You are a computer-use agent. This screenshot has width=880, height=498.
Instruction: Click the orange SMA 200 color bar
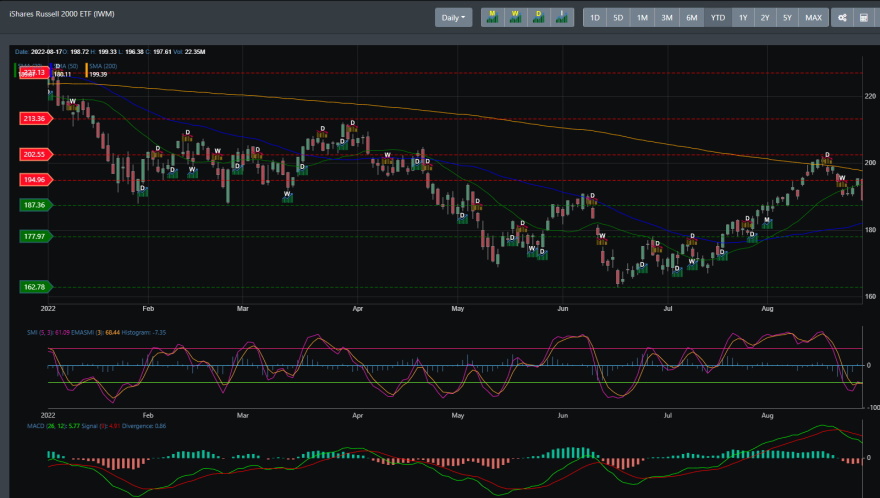pos(86,70)
